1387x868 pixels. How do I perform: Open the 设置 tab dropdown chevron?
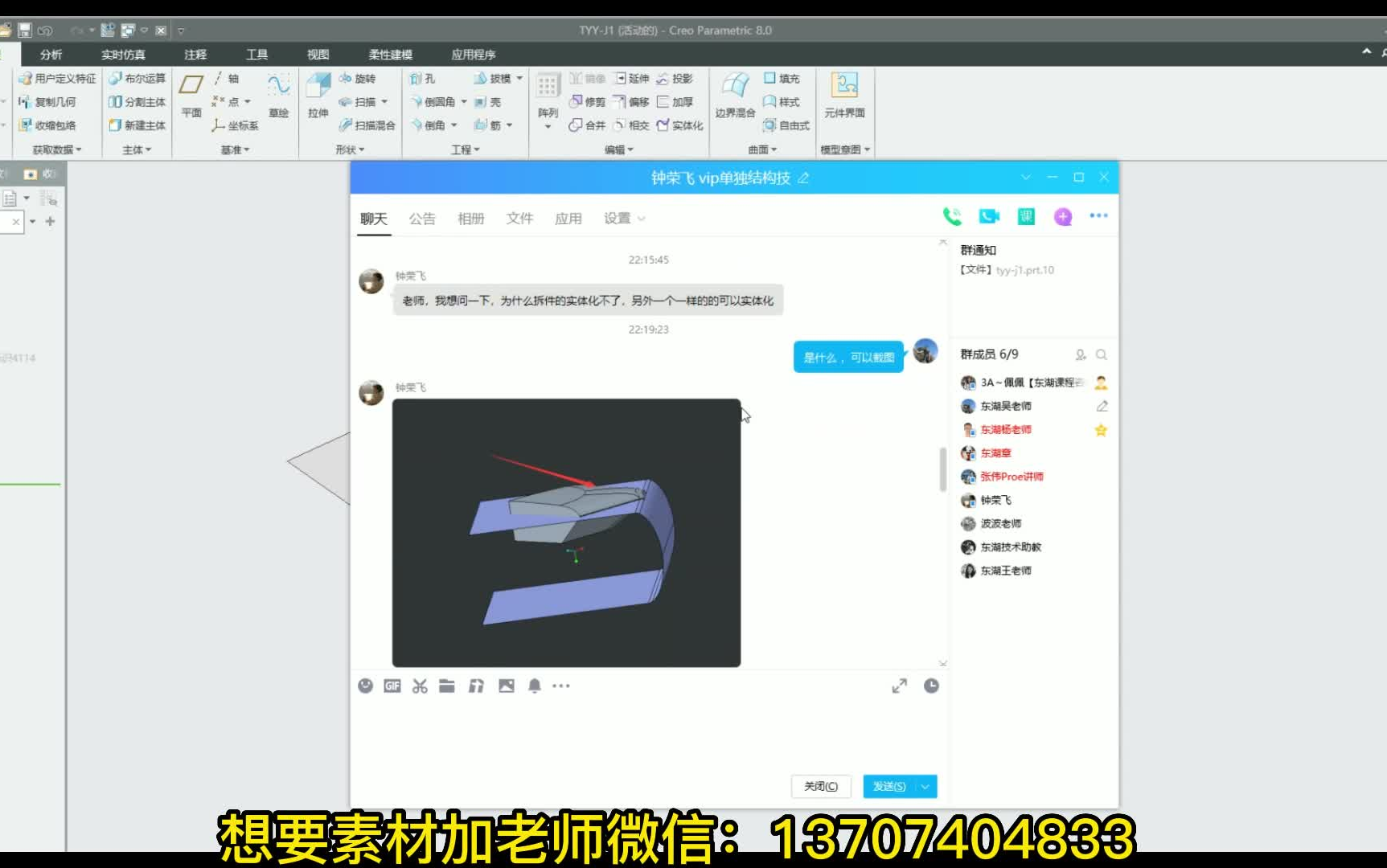(641, 218)
